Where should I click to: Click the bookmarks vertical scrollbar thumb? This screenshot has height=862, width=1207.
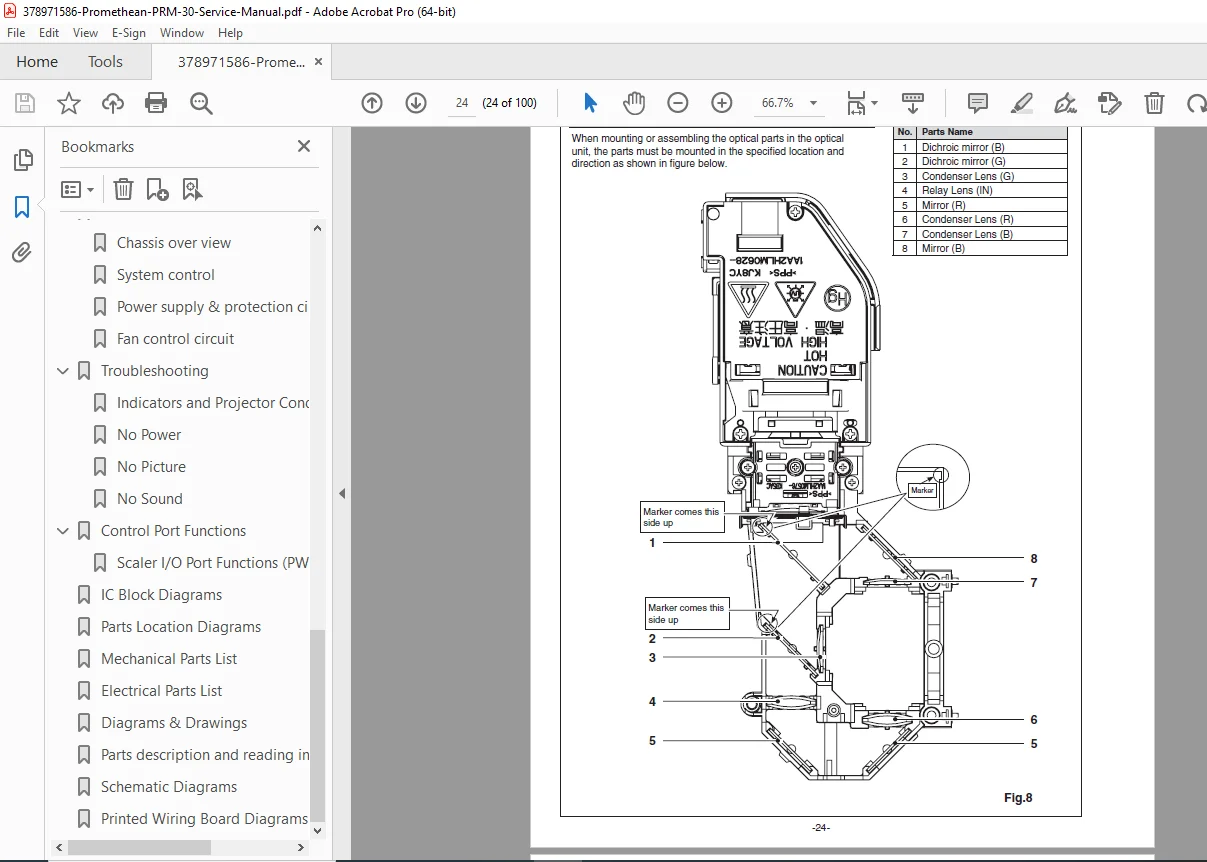pyautogui.click(x=318, y=725)
